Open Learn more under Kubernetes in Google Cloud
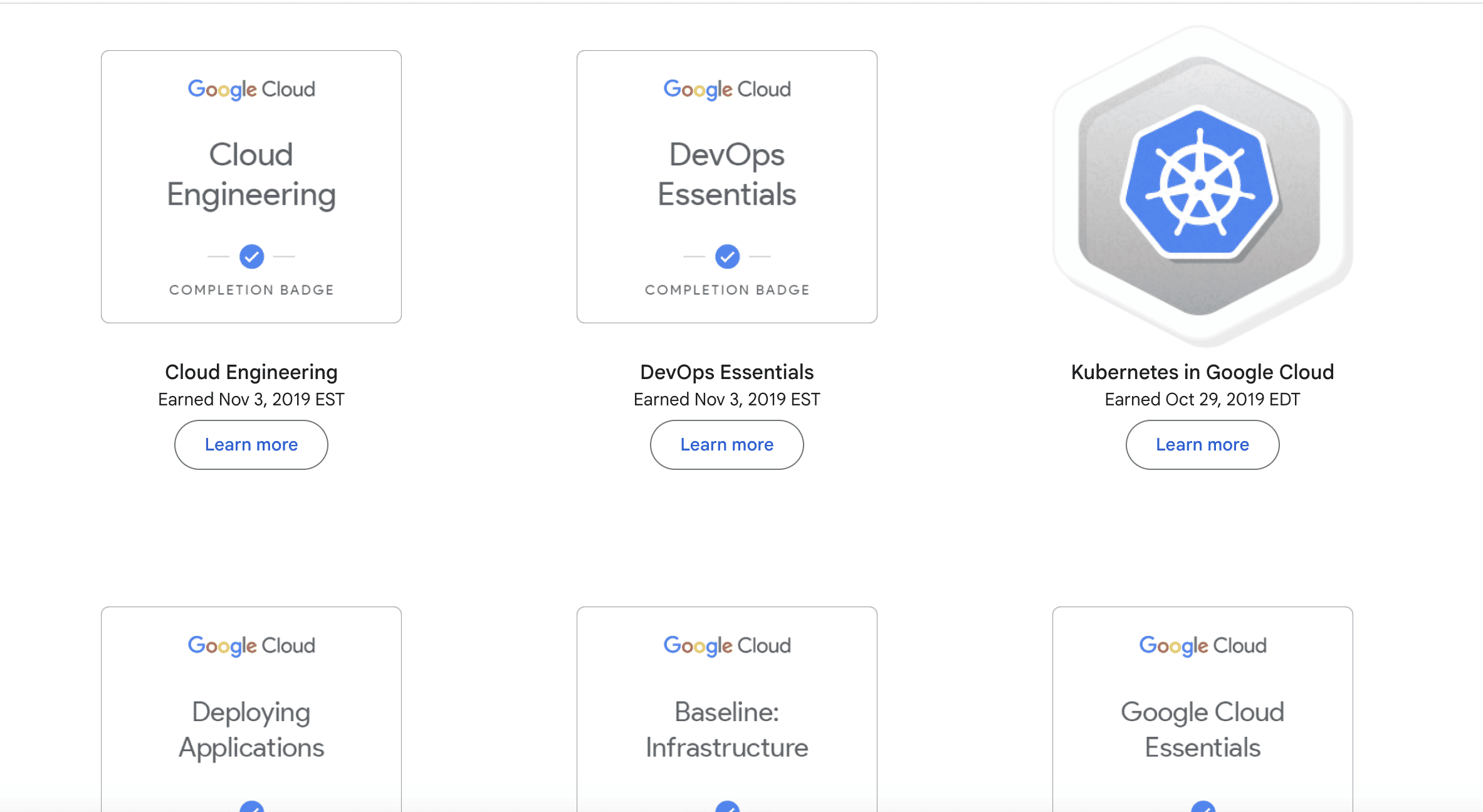Viewport: 1483px width, 812px height. click(x=1202, y=445)
